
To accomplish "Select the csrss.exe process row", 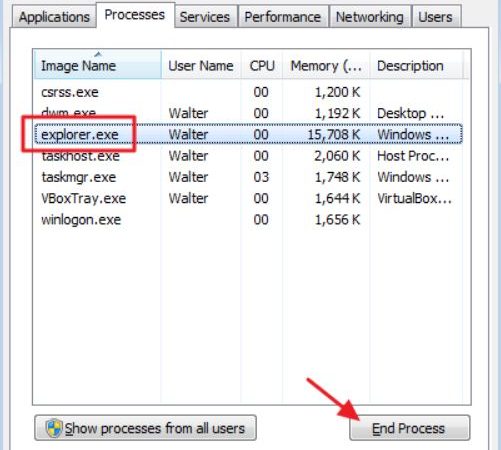I will pyautogui.click(x=248, y=92).
